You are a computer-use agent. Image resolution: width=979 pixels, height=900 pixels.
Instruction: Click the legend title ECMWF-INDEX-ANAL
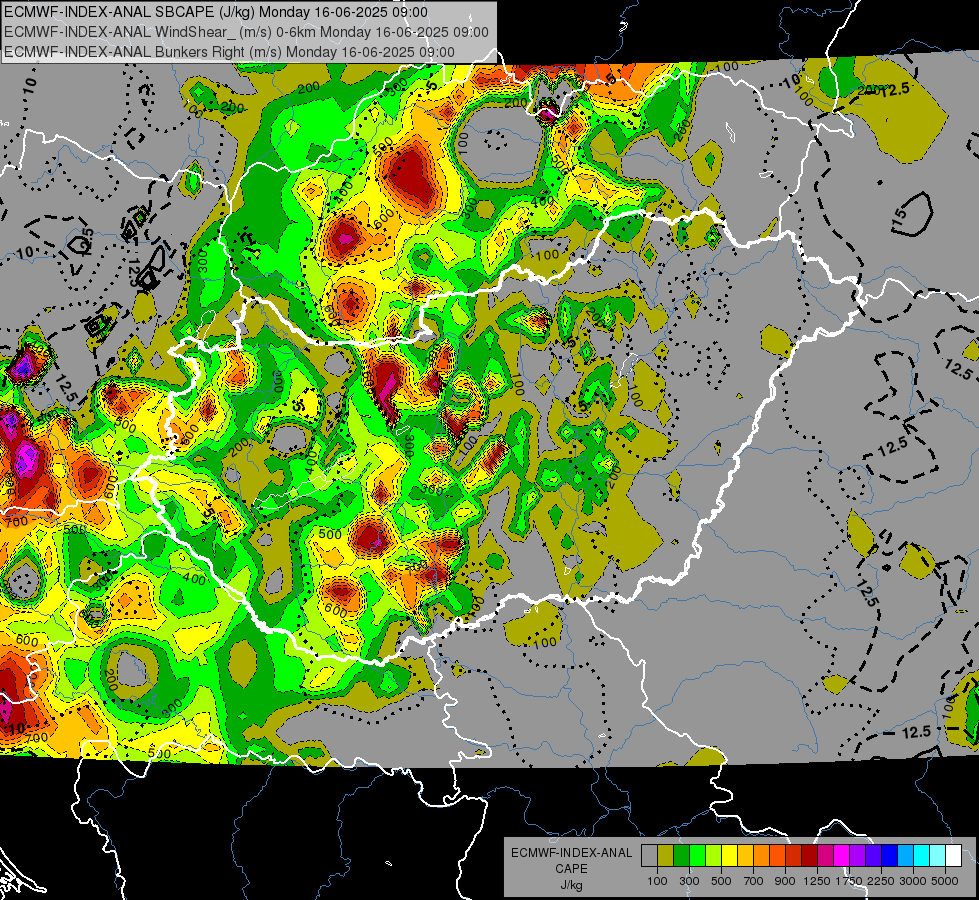pyautogui.click(x=572, y=853)
